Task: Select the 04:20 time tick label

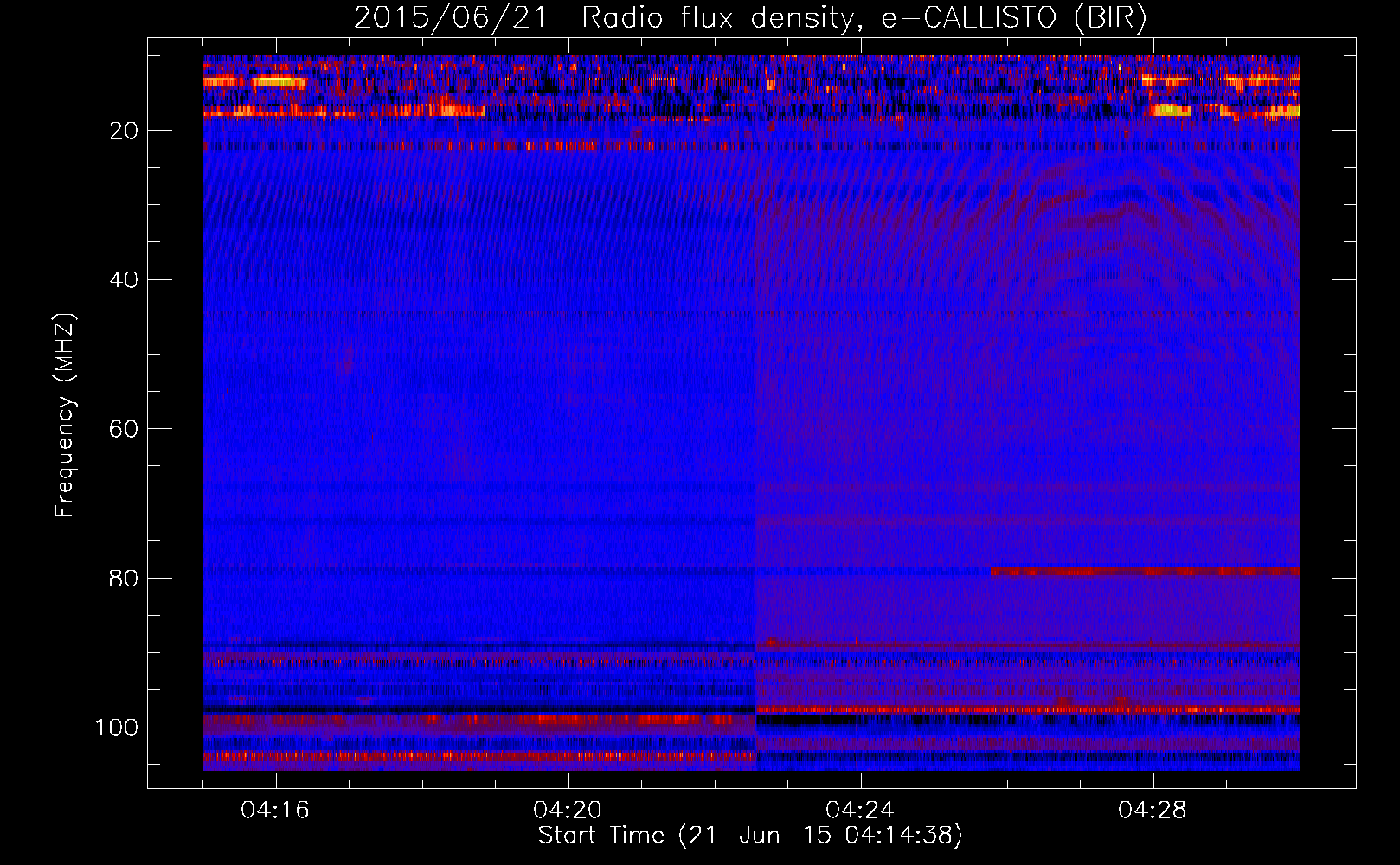Action: coord(568,811)
